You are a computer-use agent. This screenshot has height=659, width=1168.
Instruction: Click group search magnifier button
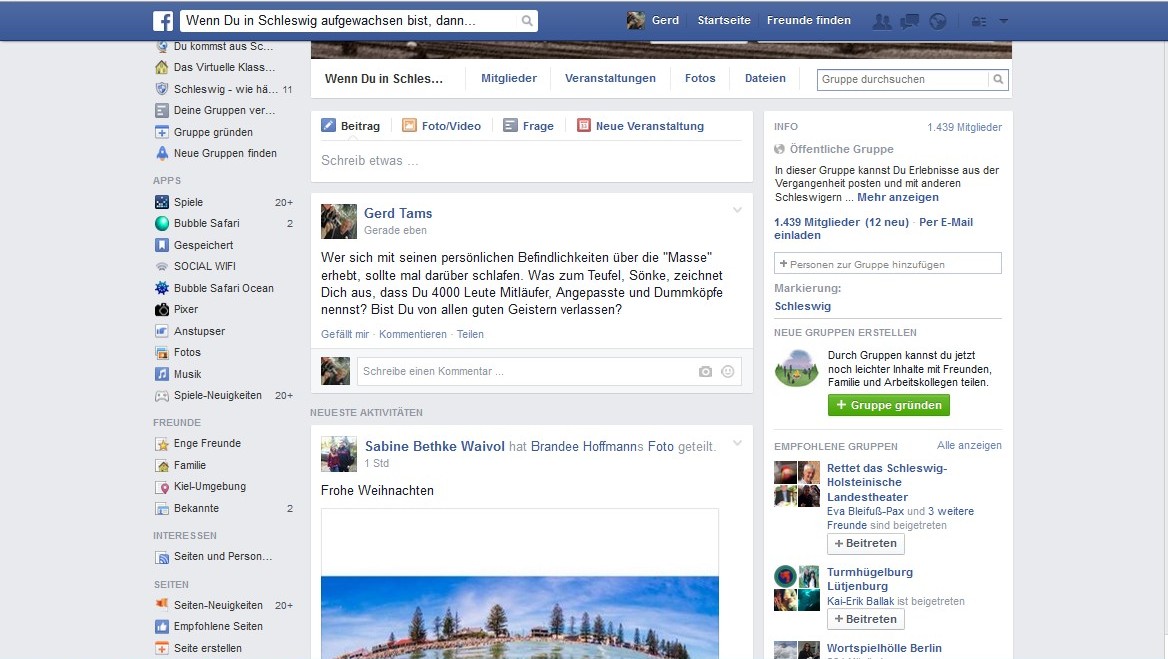click(x=998, y=79)
